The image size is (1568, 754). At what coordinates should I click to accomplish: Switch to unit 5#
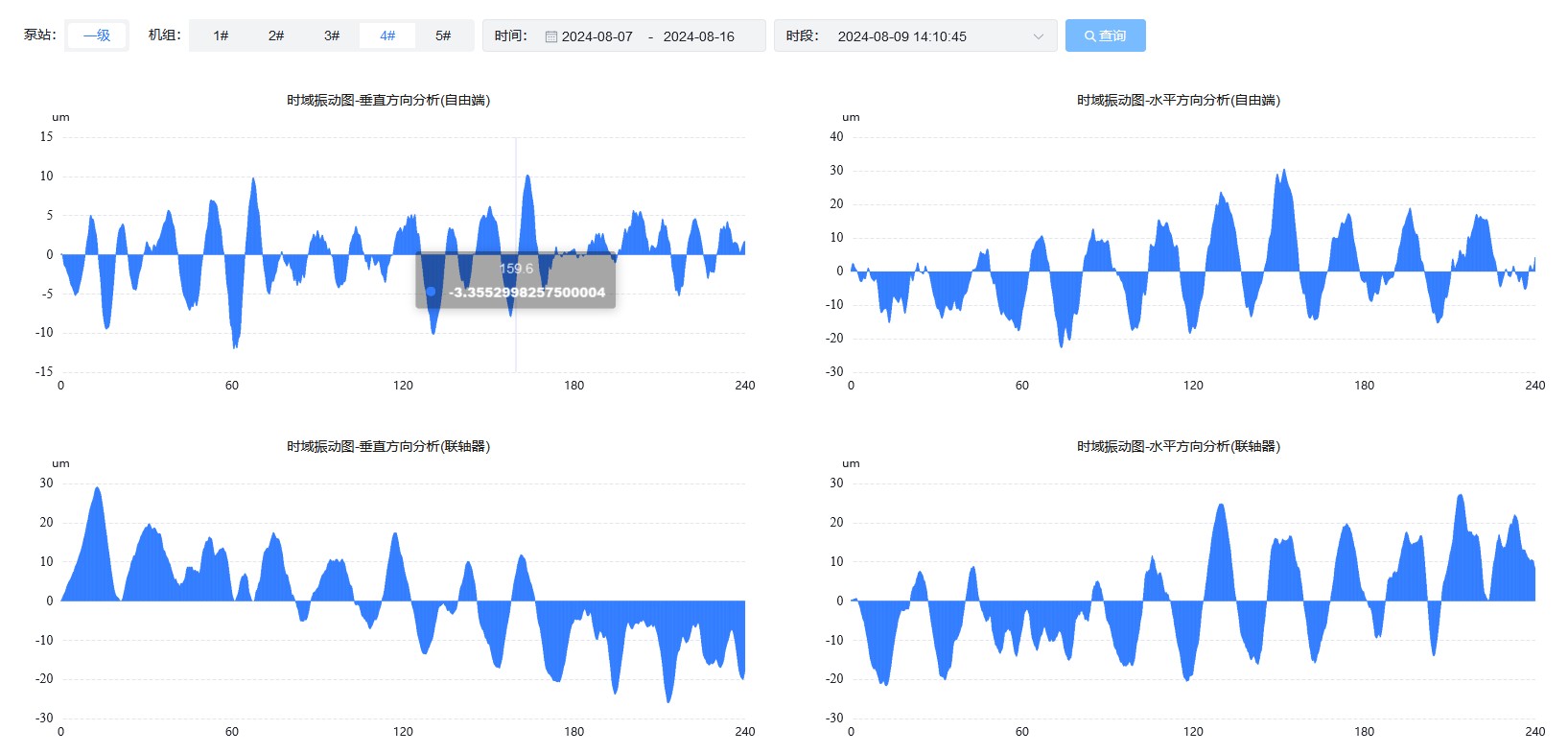[443, 35]
